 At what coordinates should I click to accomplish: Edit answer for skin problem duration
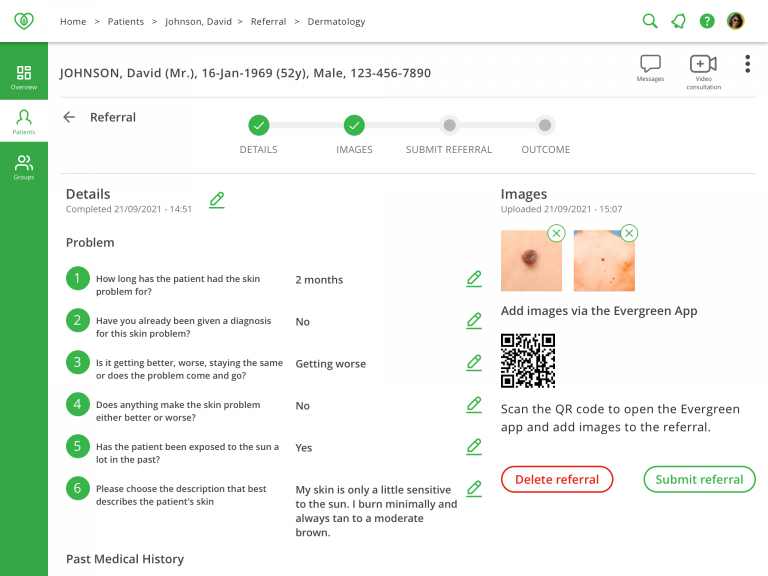pos(474,279)
